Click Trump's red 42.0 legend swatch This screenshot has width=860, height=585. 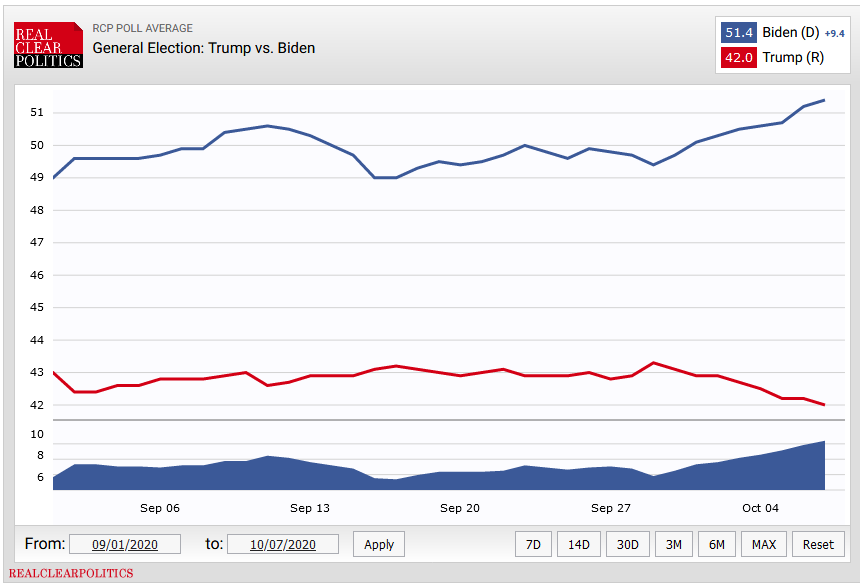click(x=738, y=57)
